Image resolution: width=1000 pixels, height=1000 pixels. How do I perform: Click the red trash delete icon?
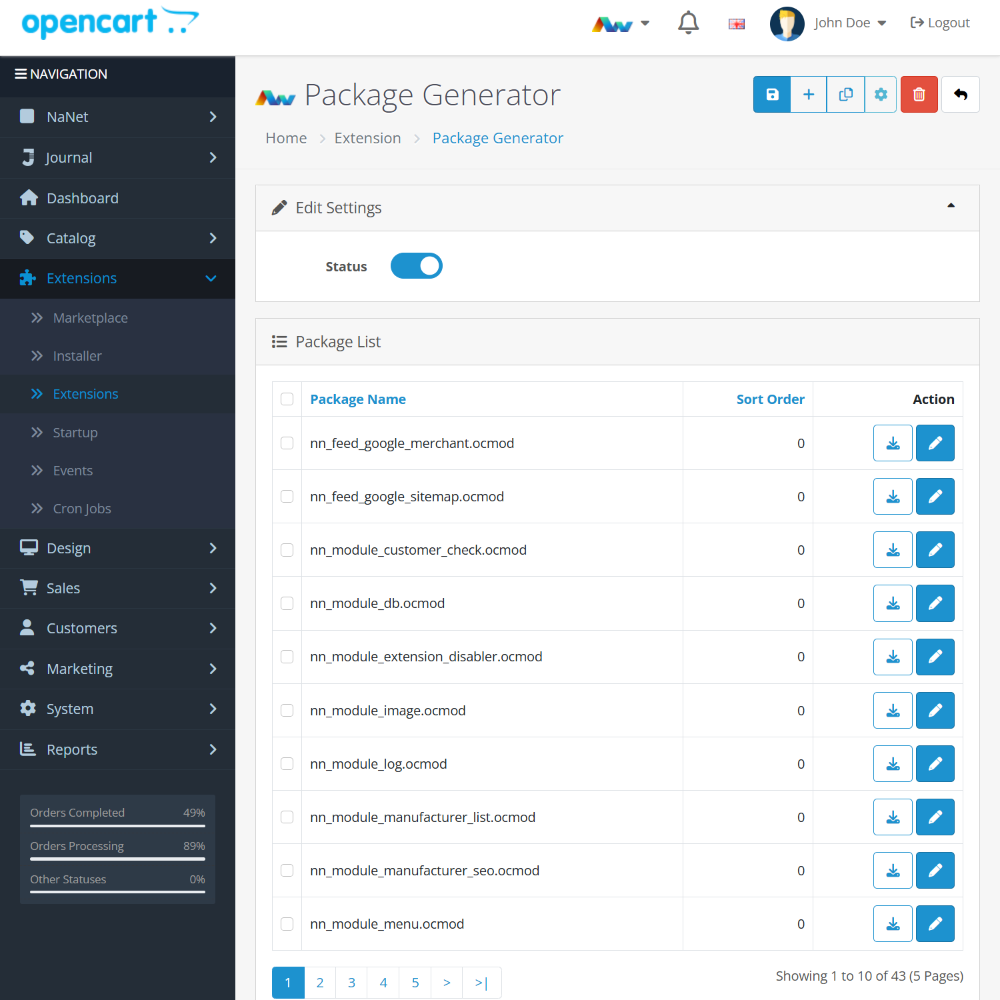(x=919, y=95)
